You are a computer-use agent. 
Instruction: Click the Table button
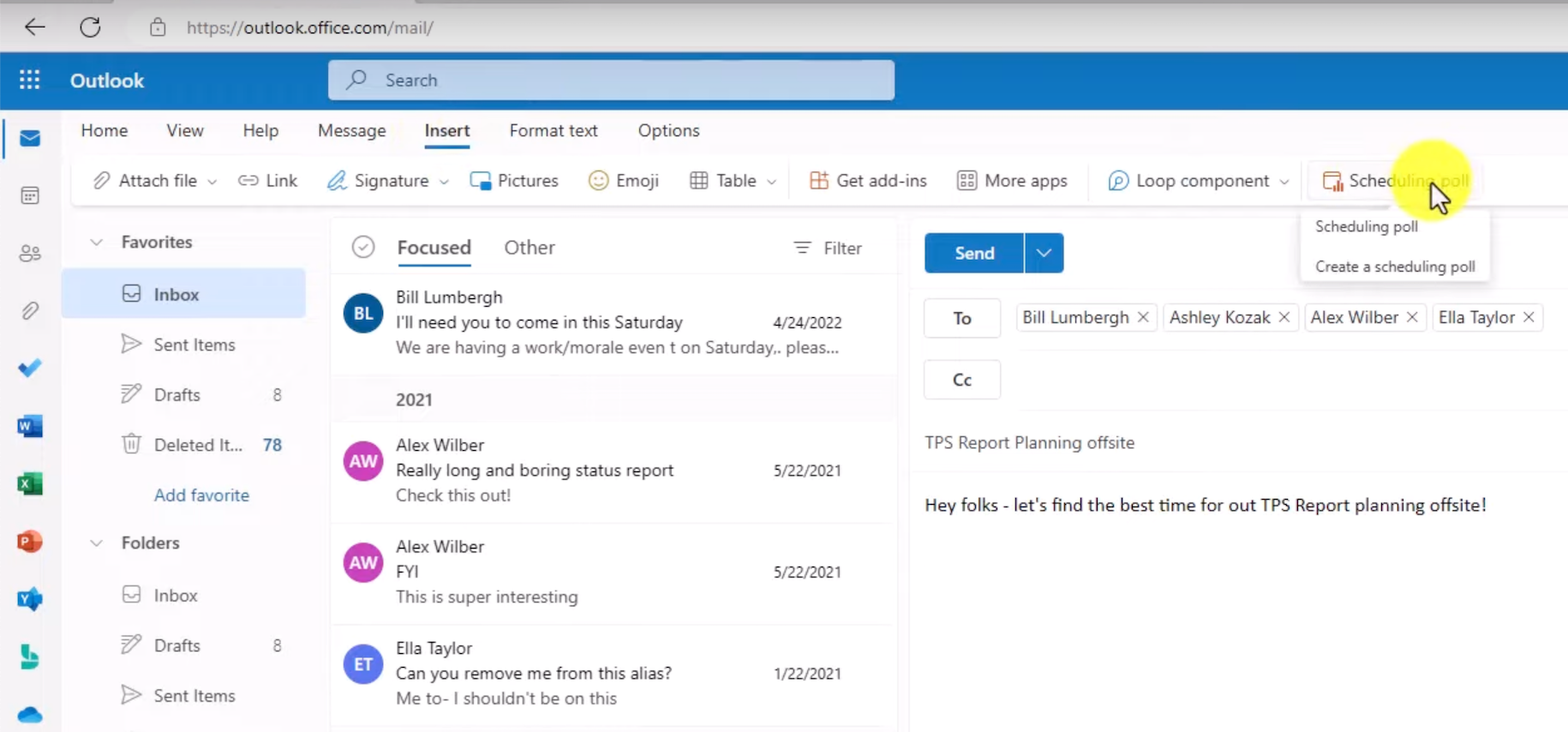[723, 180]
